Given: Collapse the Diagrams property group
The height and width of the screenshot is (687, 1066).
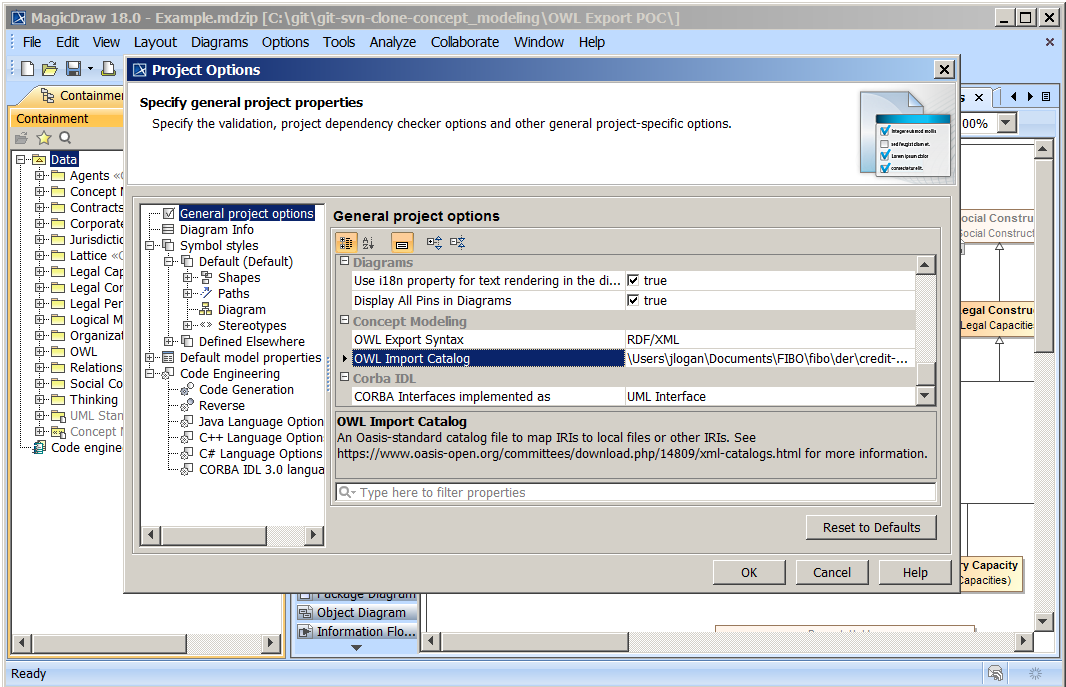Looking at the screenshot, I should [344, 261].
